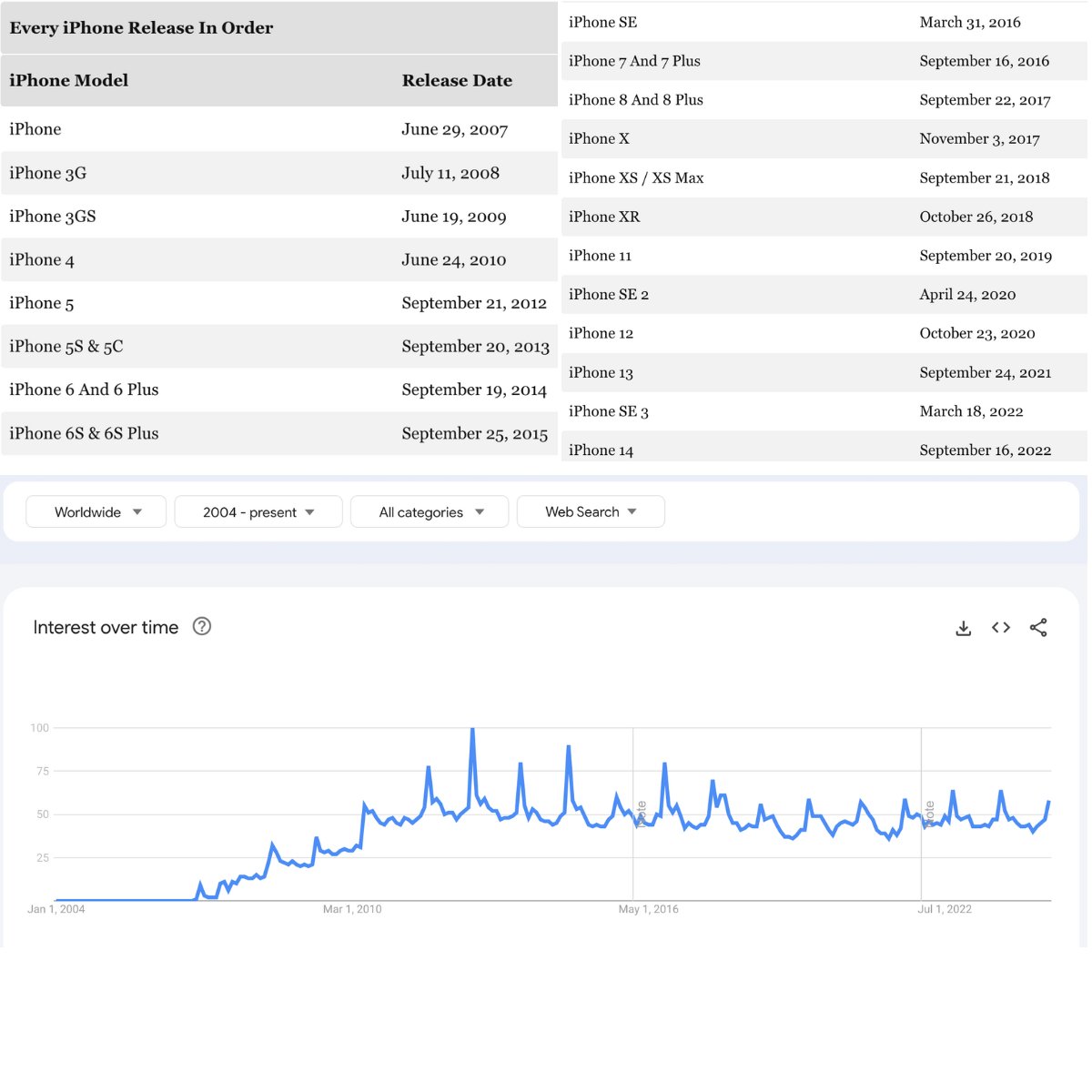
Task: Click the September 21, 2018 date
Action: [985, 177]
